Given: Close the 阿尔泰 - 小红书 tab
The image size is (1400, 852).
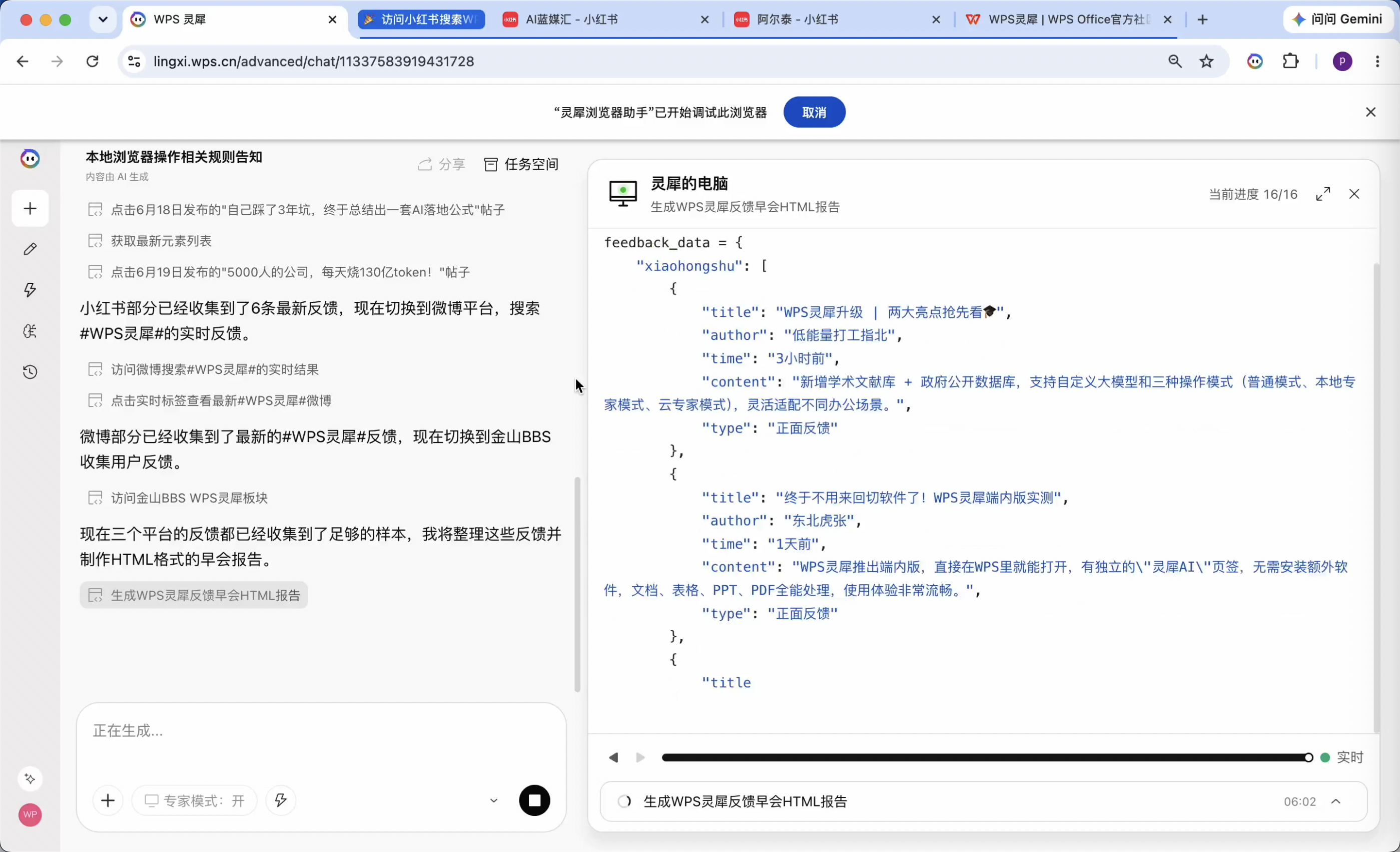Looking at the screenshot, I should click(936, 20).
